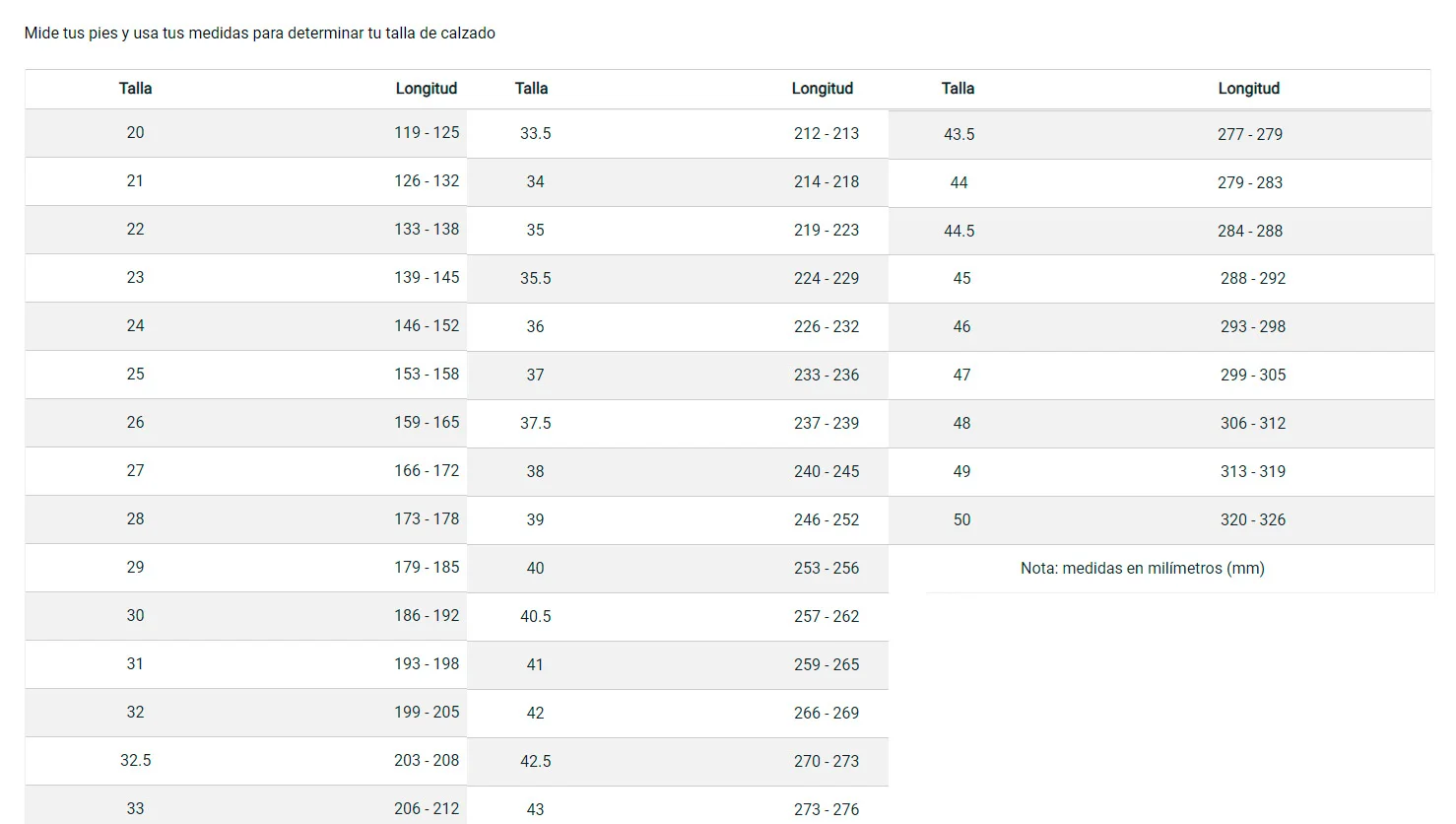Click the size 43.5 cell

pyautogui.click(x=959, y=134)
